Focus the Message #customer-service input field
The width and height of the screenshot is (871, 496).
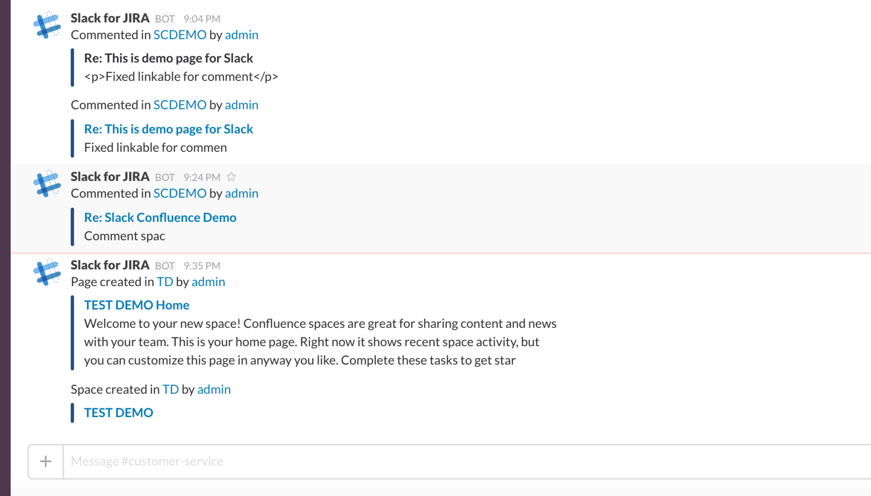point(460,461)
